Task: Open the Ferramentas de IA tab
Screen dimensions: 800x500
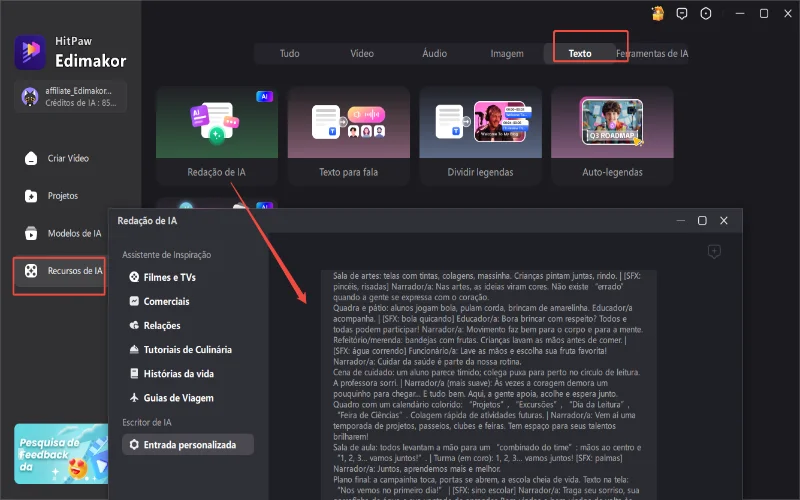Action: (652, 53)
